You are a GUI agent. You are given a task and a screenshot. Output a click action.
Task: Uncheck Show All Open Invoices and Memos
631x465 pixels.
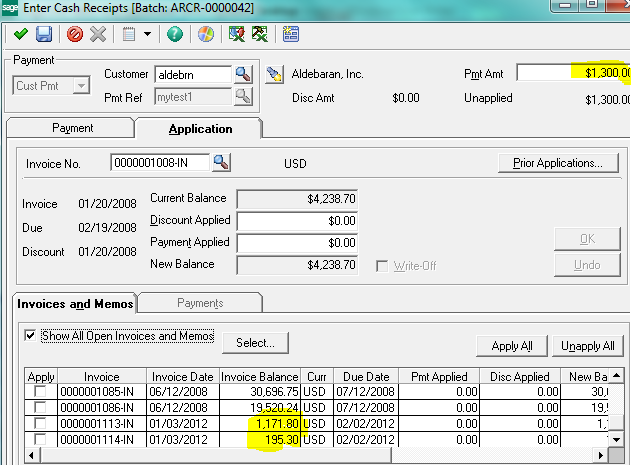pyautogui.click(x=31, y=336)
